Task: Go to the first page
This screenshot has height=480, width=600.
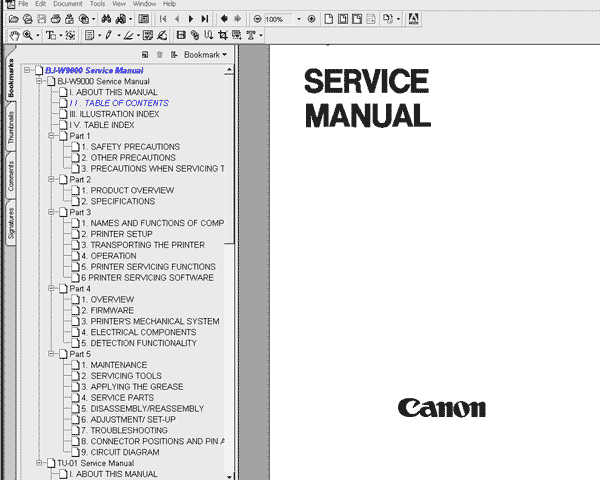Action: [x=163, y=19]
